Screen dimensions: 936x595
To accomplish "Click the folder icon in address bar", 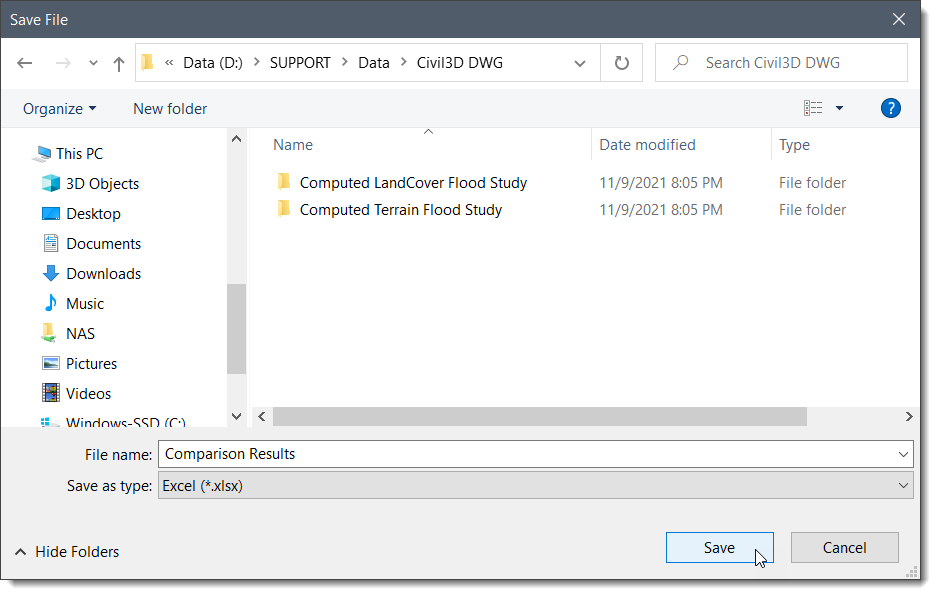I will (x=147, y=62).
